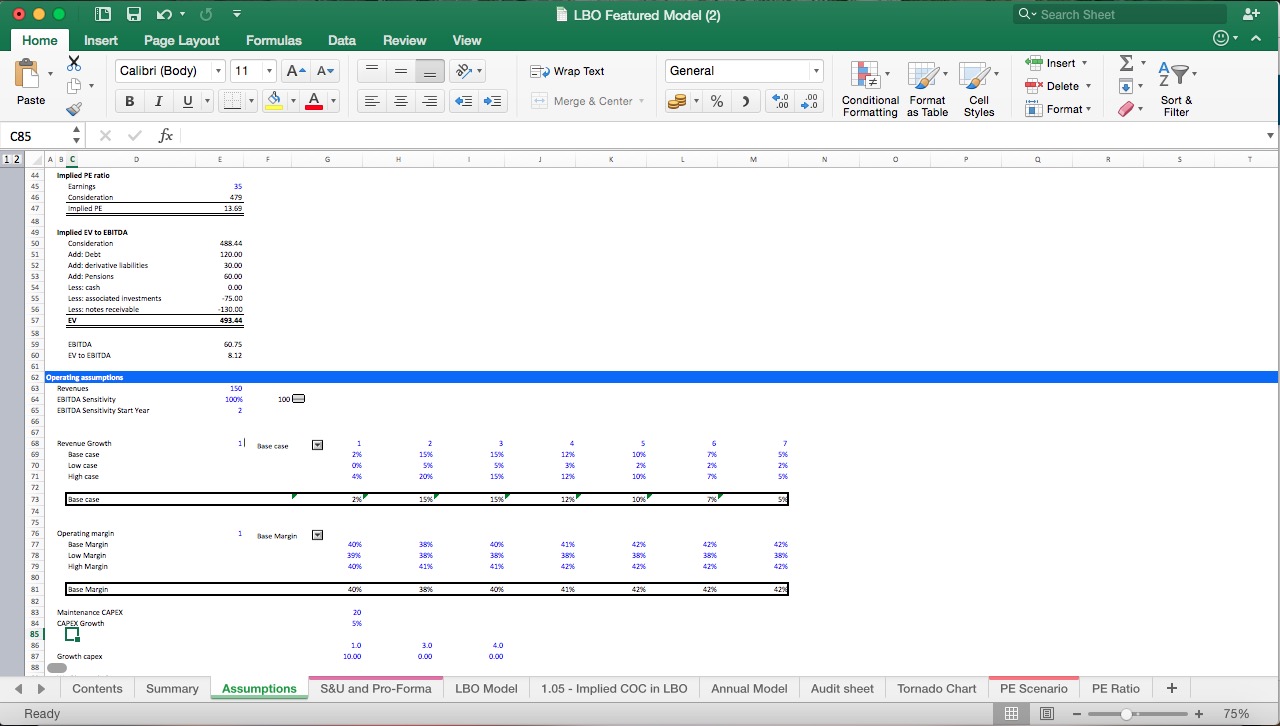This screenshot has width=1280, height=726.
Task: Switch to the Formulas ribbon tab
Action: [273, 40]
